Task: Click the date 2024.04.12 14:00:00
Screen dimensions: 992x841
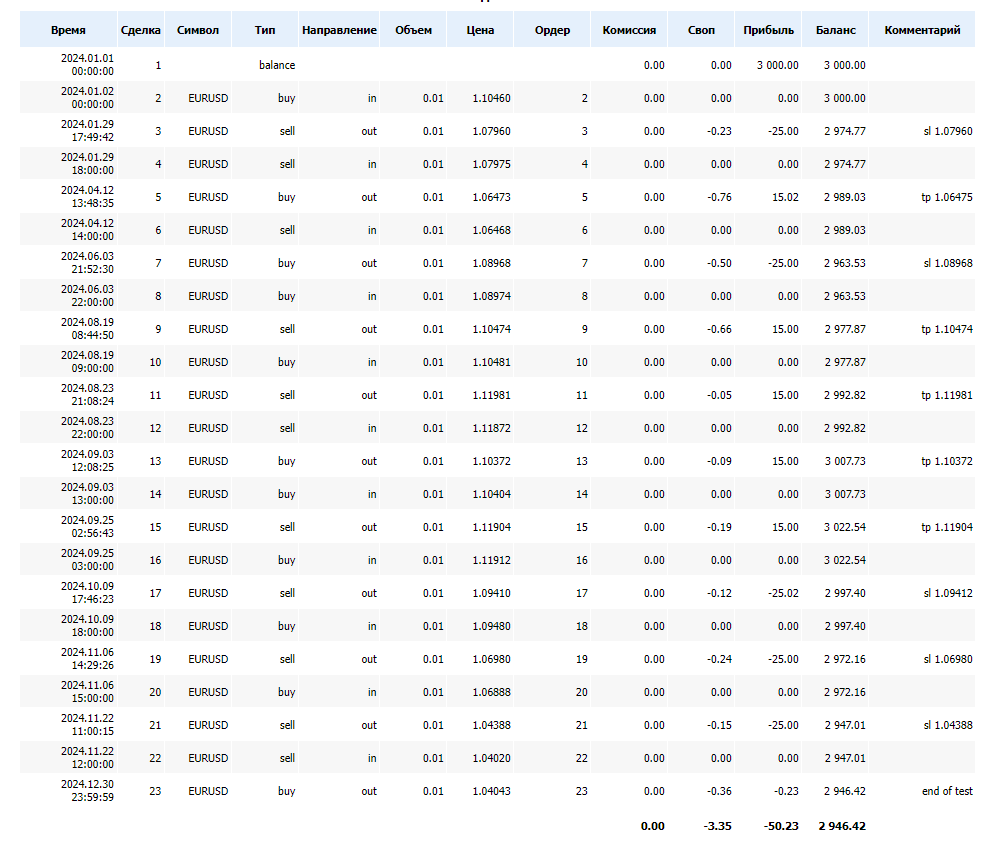Action: [x=87, y=230]
